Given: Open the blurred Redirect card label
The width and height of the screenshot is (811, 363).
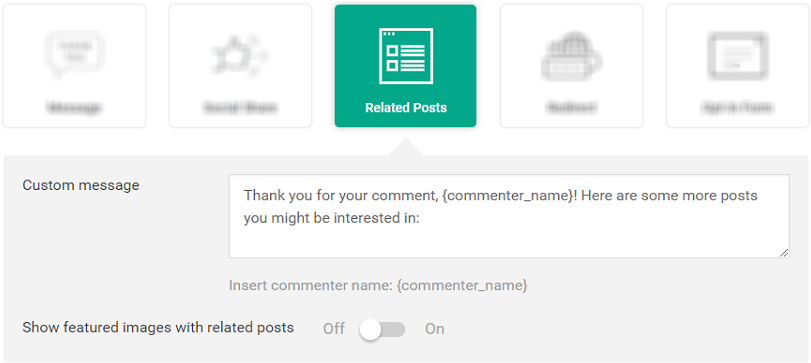Looking at the screenshot, I should 572,108.
